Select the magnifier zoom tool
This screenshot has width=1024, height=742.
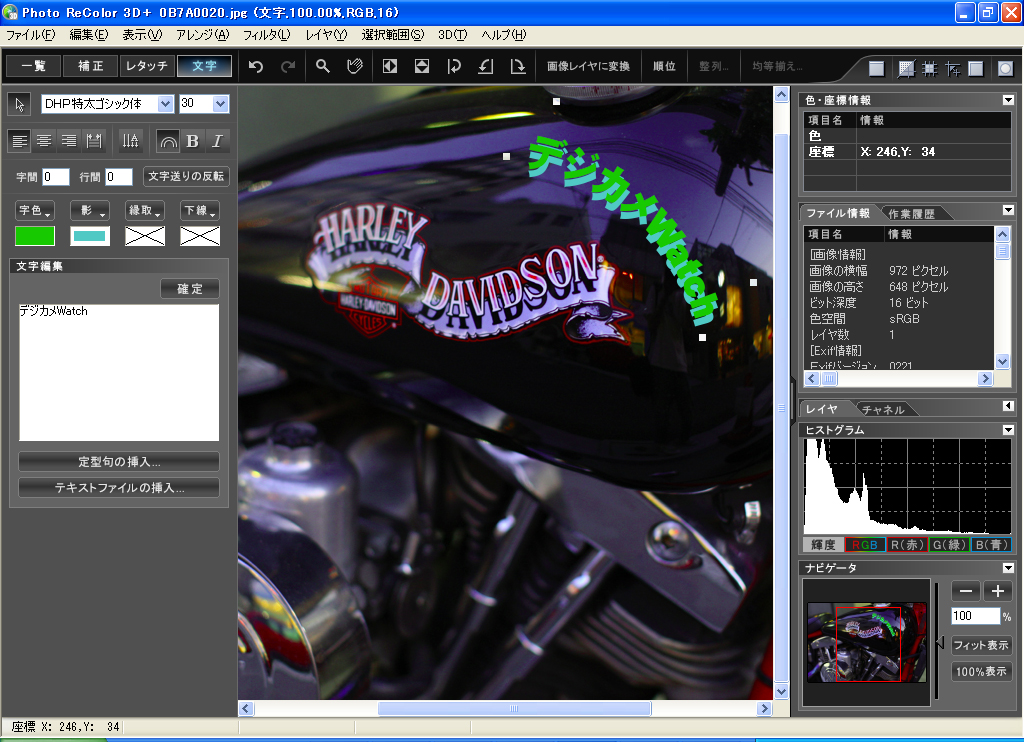pos(323,67)
